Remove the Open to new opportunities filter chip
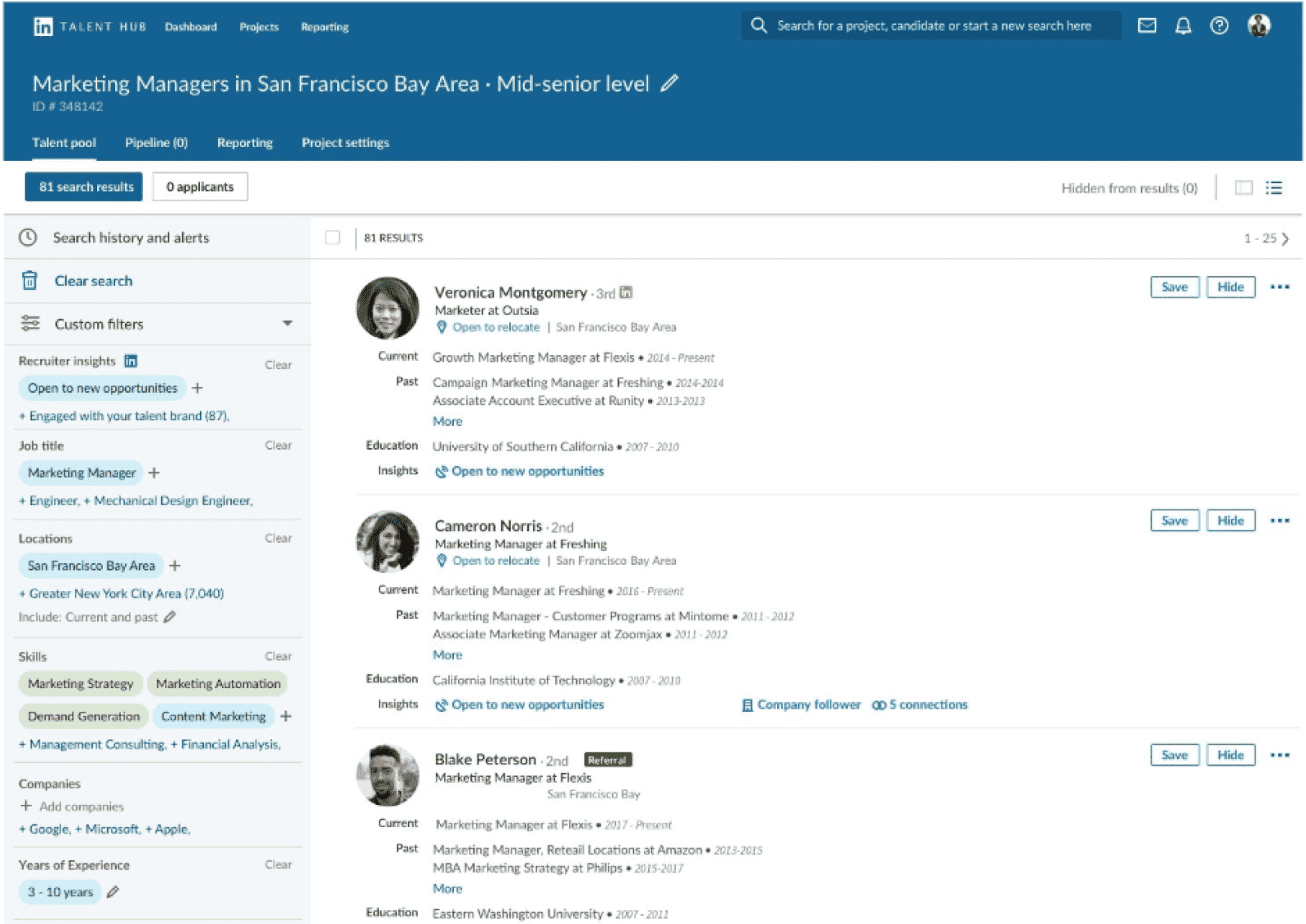 [102, 388]
